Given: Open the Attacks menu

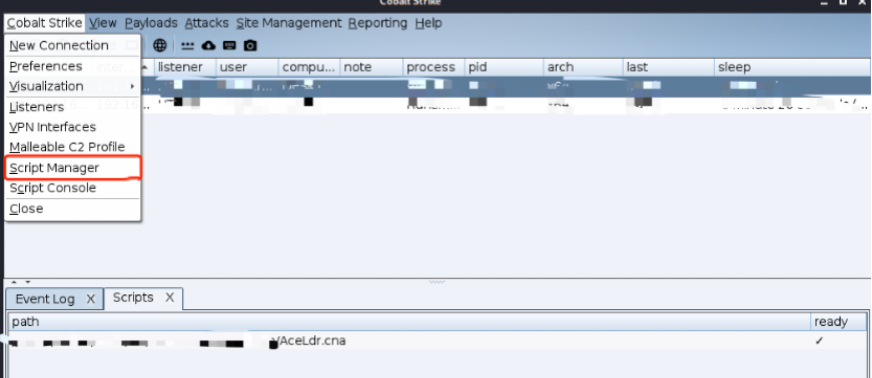Looking at the screenshot, I should 206,23.
